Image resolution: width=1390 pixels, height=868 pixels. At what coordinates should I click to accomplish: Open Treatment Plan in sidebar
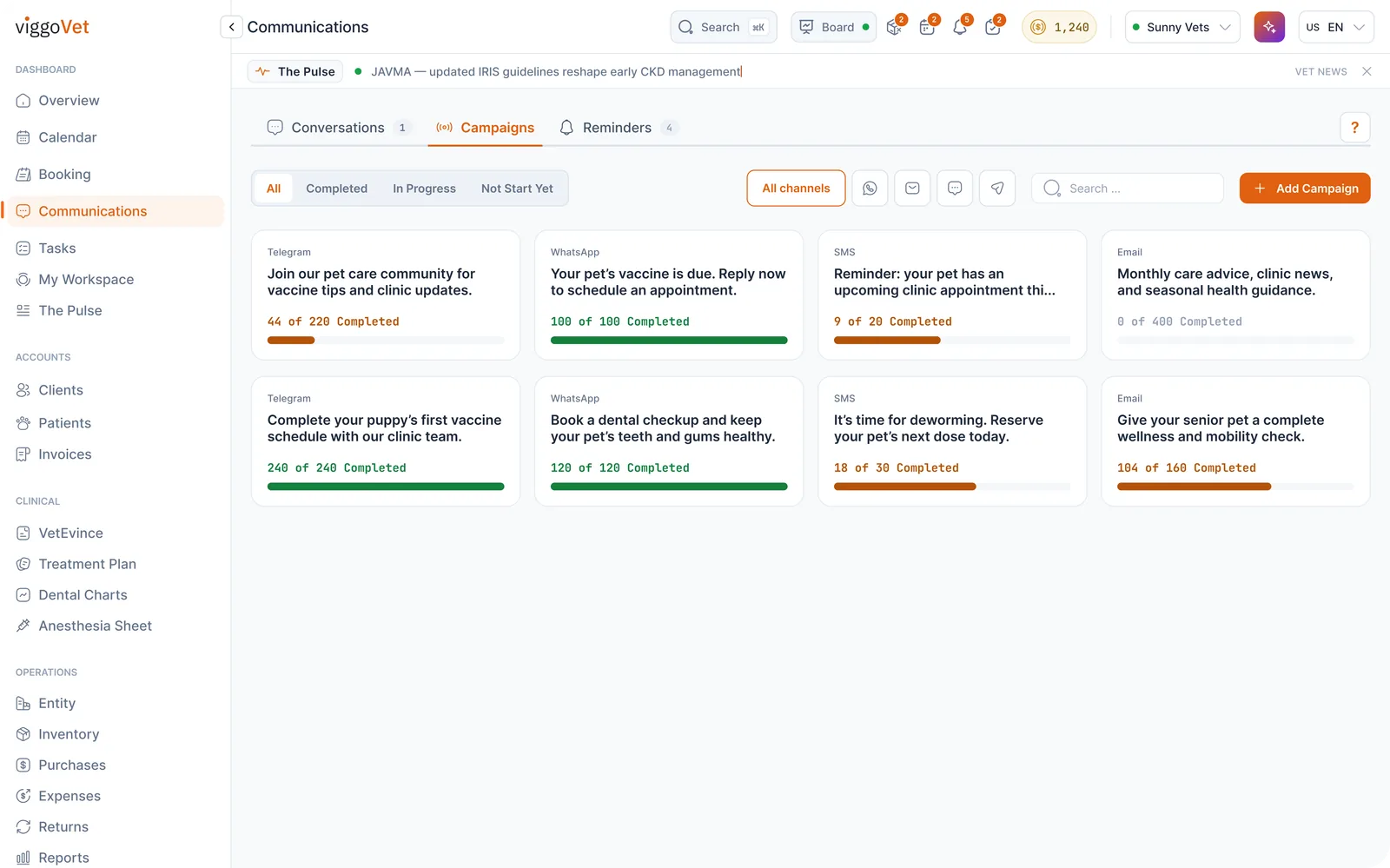[x=87, y=564]
